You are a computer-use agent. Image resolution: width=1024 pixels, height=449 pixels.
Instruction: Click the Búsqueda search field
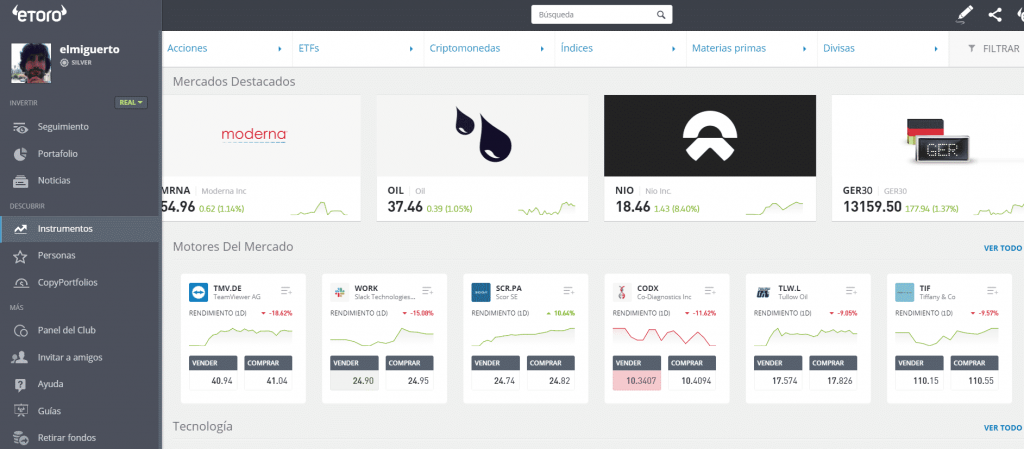tap(601, 14)
